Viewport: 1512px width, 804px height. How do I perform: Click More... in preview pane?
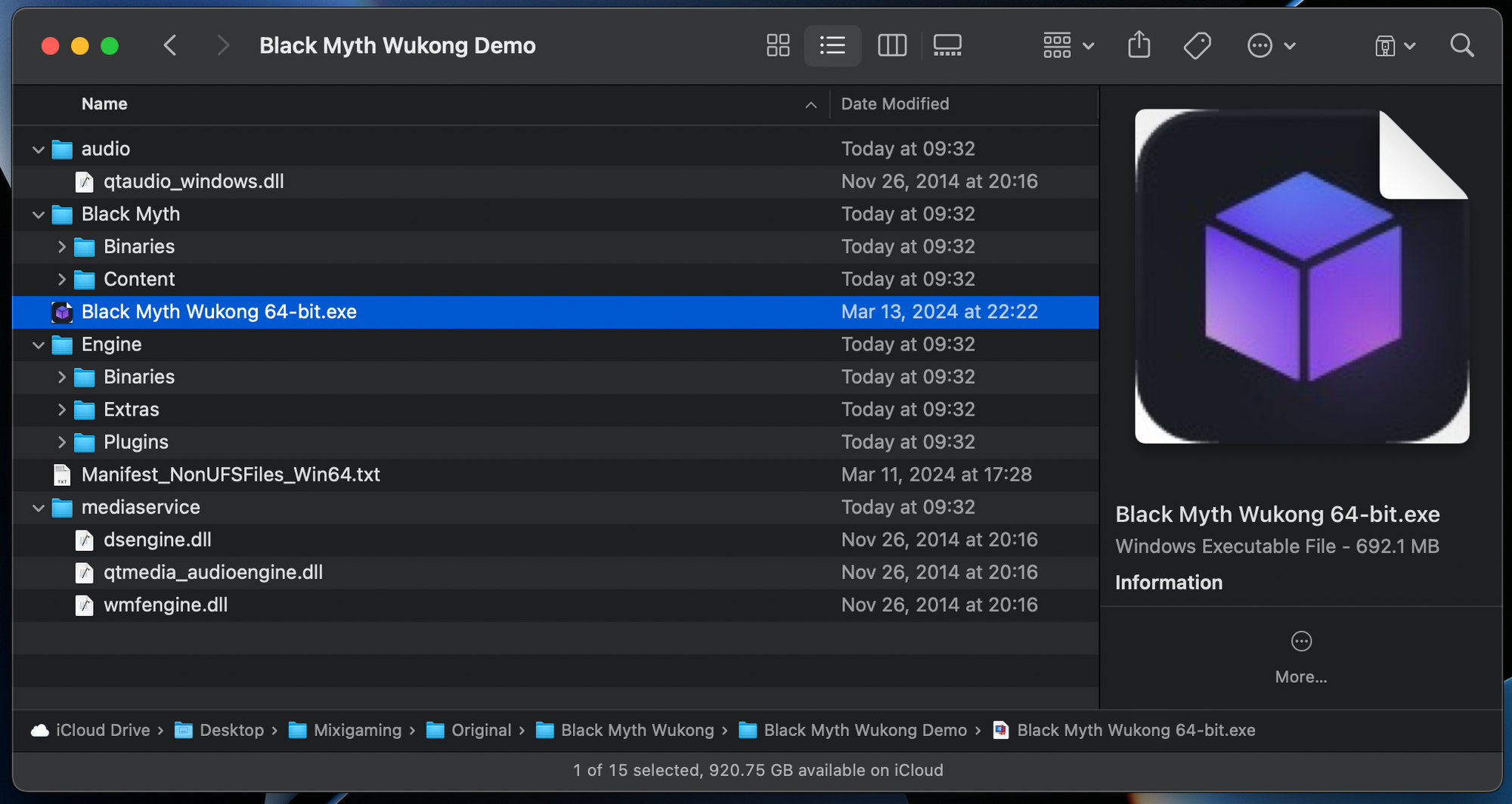[1300, 657]
